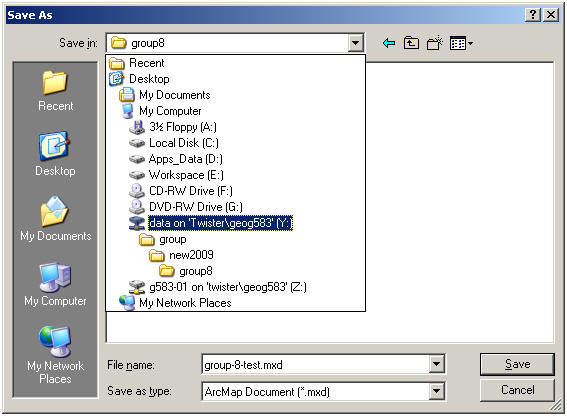
Task: Select Workspace (E:) drive entry
Action: (176, 175)
